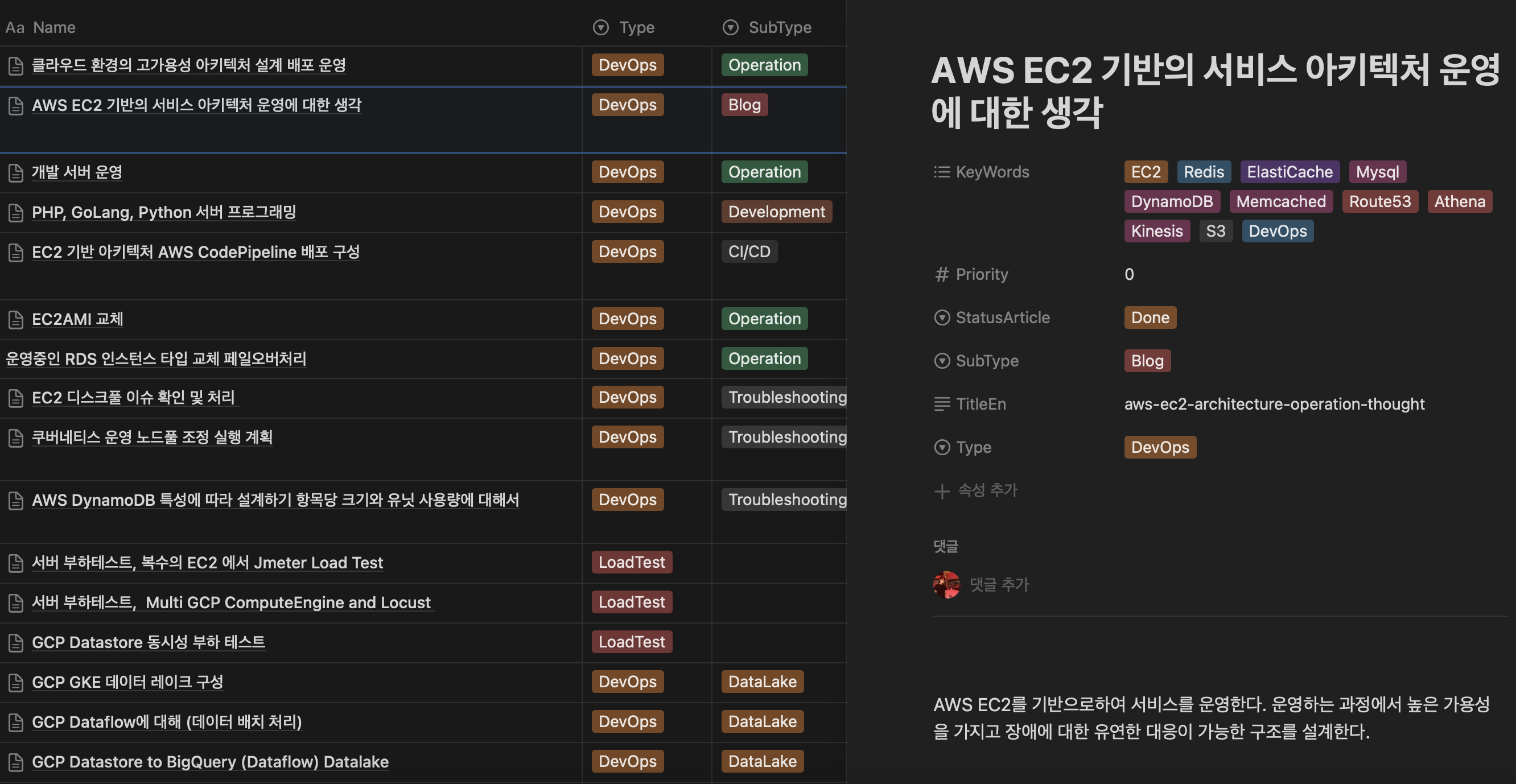Open page 클라우드 환경의 고가용성 아키텍처 설계 배포 운영
Image resolution: width=1516 pixels, height=784 pixels.
[x=188, y=65]
